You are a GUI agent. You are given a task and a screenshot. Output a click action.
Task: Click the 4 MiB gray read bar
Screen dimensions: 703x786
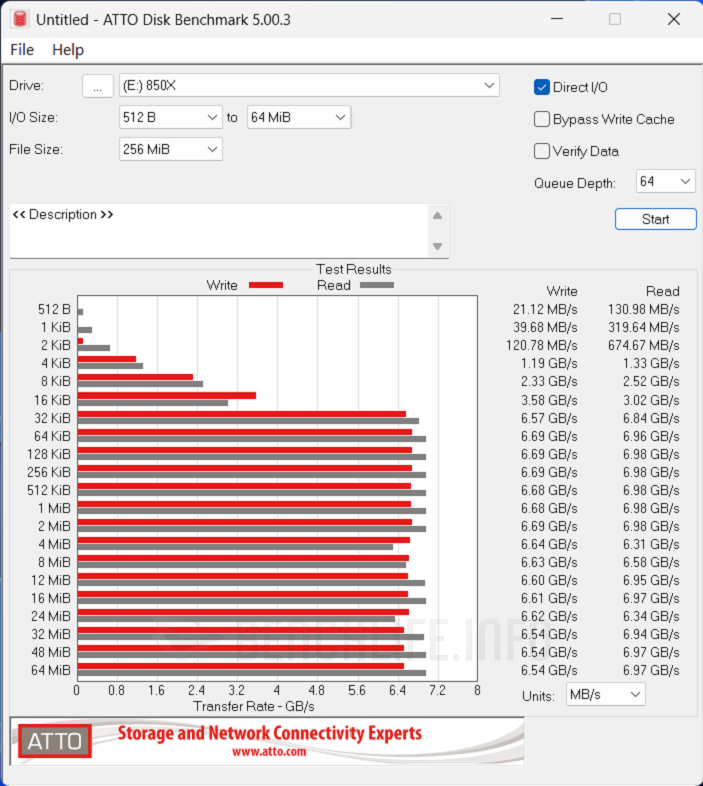[x=236, y=547]
